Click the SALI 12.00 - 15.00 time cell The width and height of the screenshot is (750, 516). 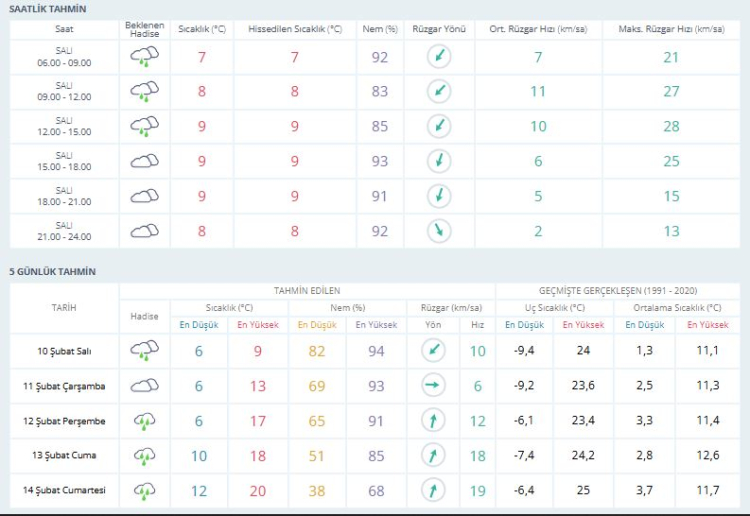(x=64, y=126)
